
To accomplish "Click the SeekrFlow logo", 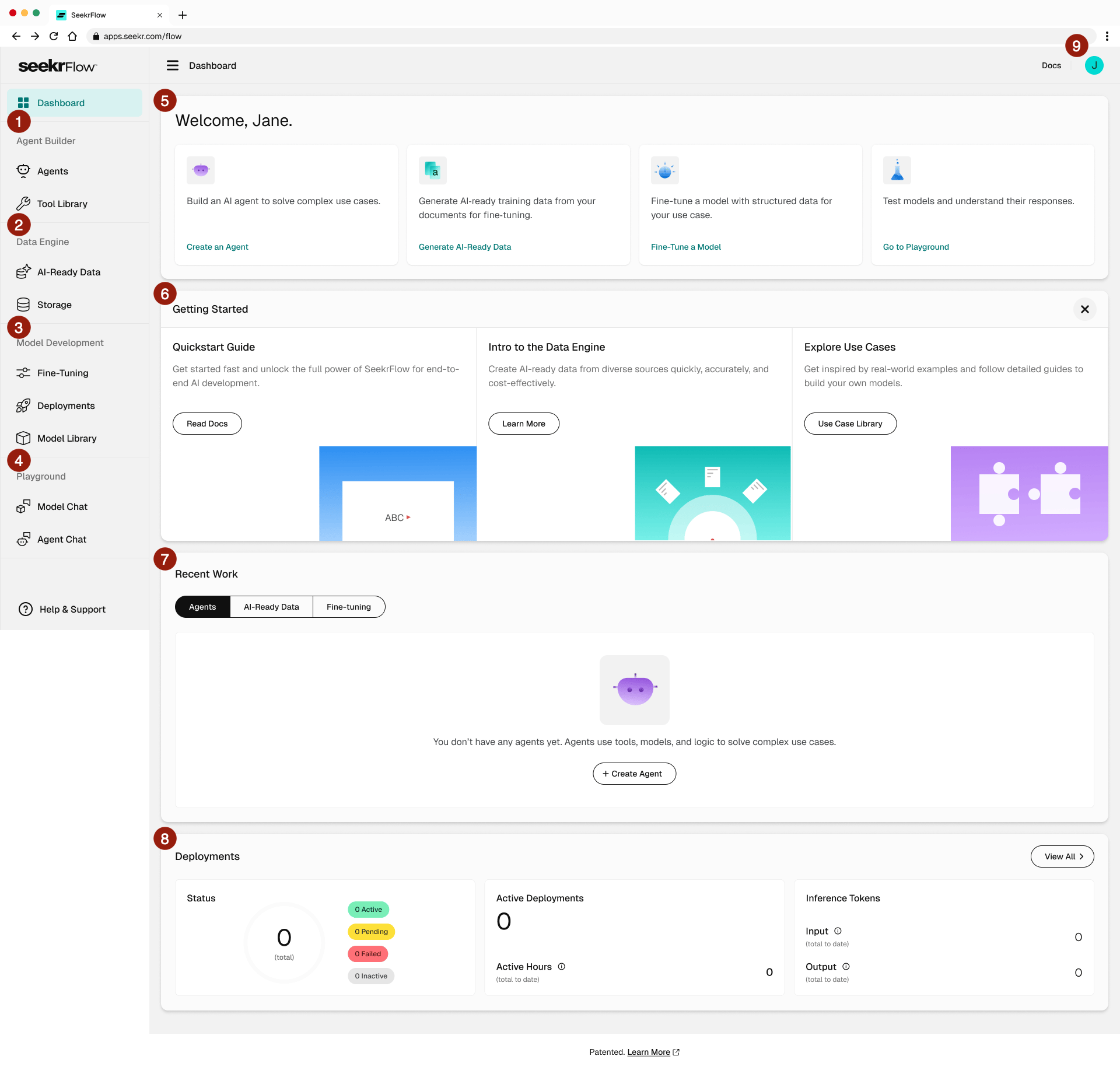I will pyautogui.click(x=57, y=66).
